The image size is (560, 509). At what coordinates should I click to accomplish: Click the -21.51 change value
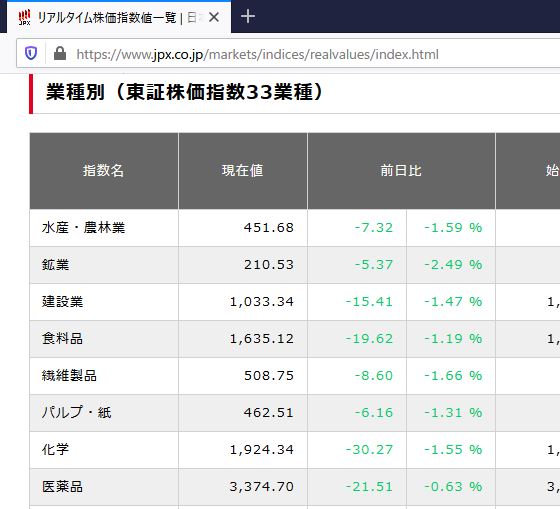click(x=369, y=487)
